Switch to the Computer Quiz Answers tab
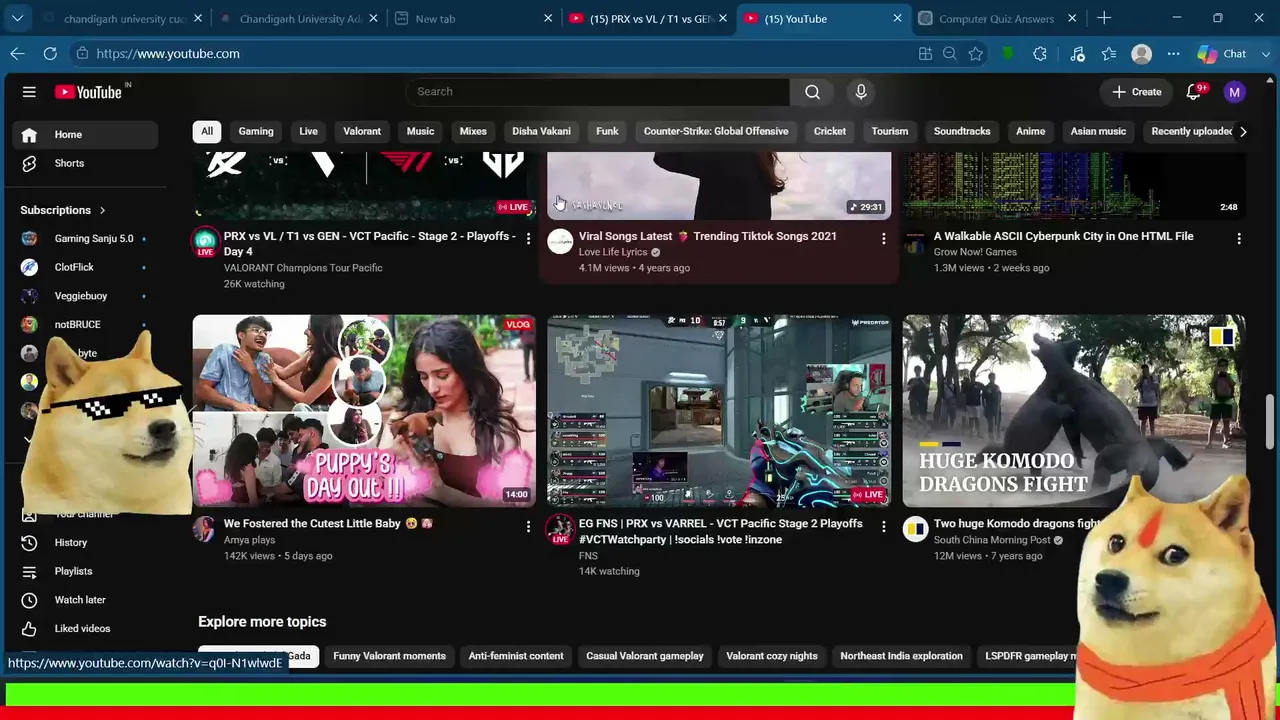 [997, 19]
